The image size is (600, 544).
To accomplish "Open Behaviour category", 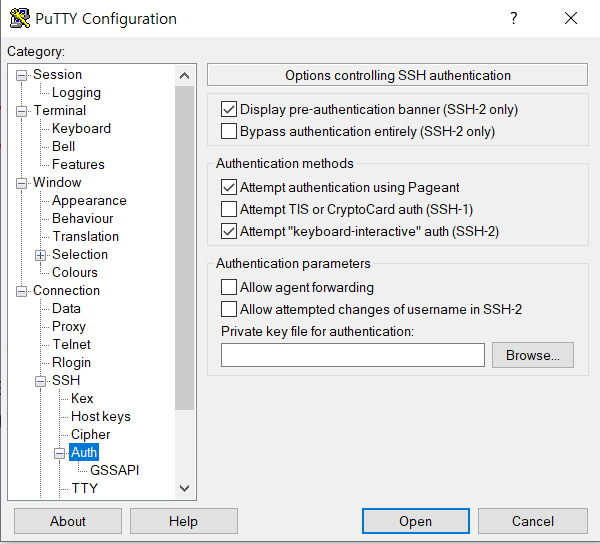I will point(83,218).
